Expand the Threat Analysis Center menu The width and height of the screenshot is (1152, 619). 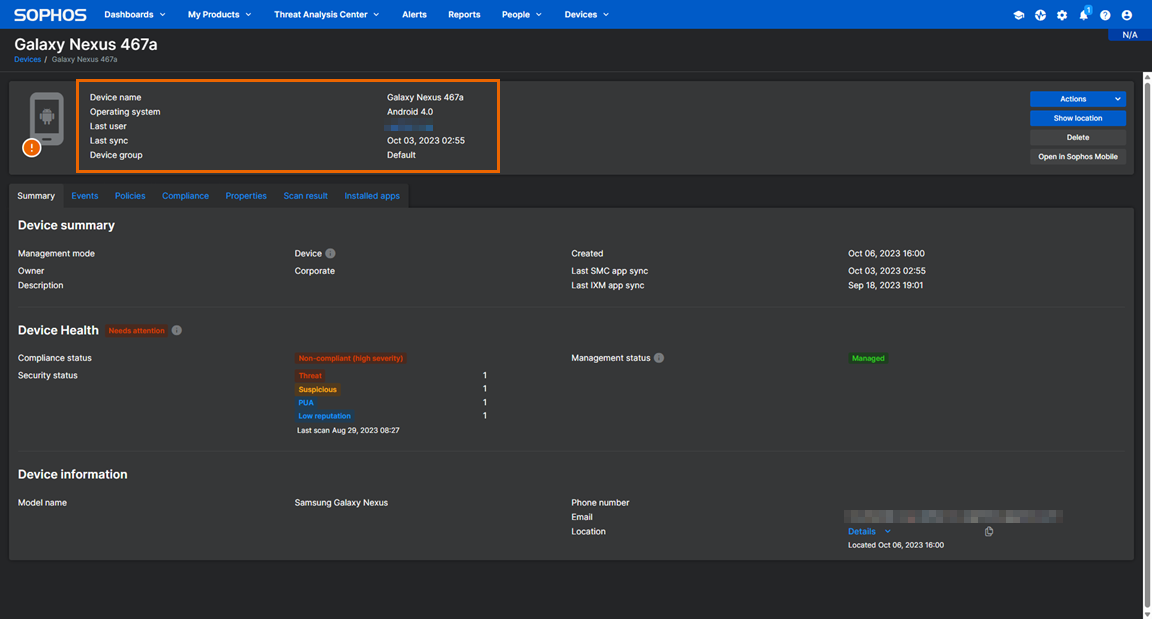click(326, 15)
